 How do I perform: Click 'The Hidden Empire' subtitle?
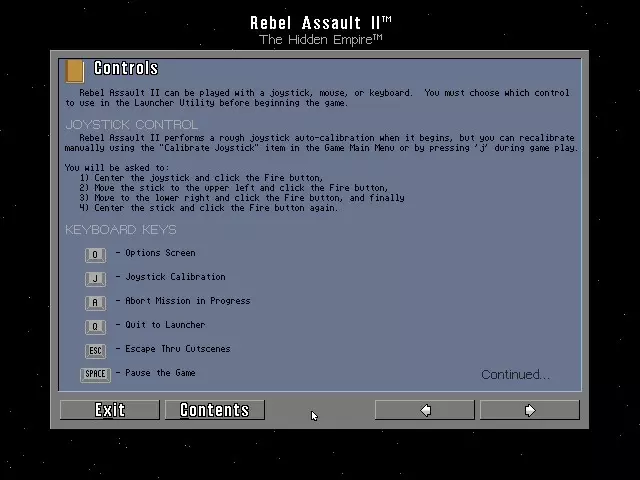tap(321, 40)
